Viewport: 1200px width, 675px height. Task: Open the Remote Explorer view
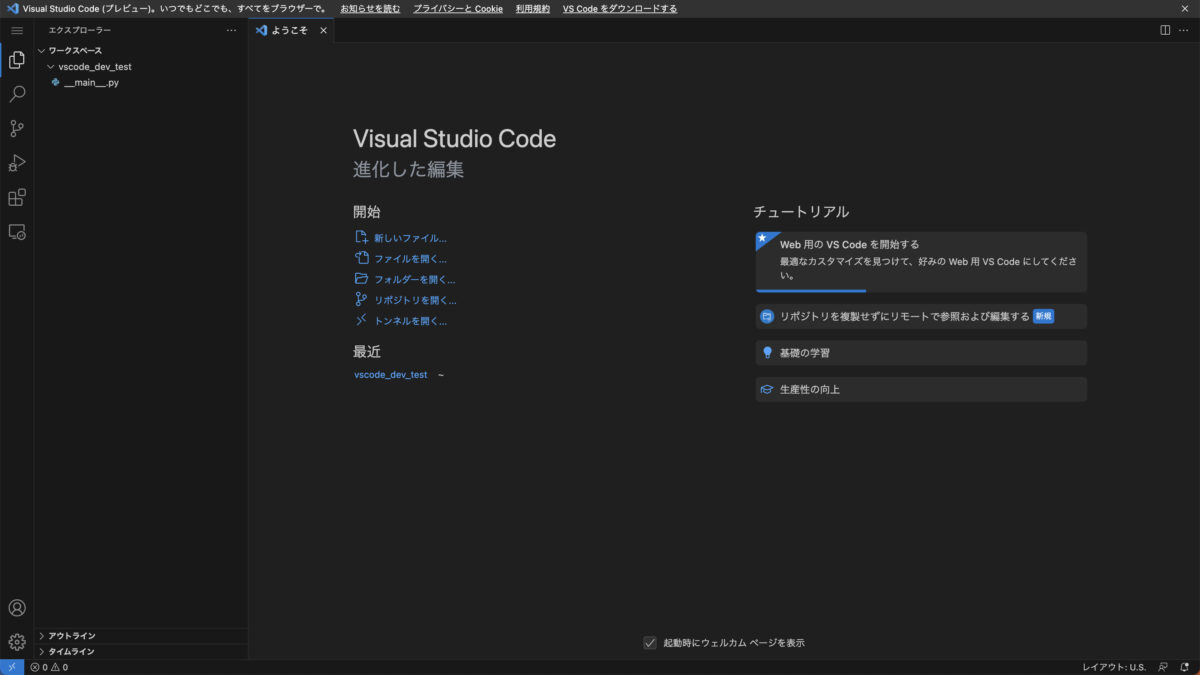16,231
